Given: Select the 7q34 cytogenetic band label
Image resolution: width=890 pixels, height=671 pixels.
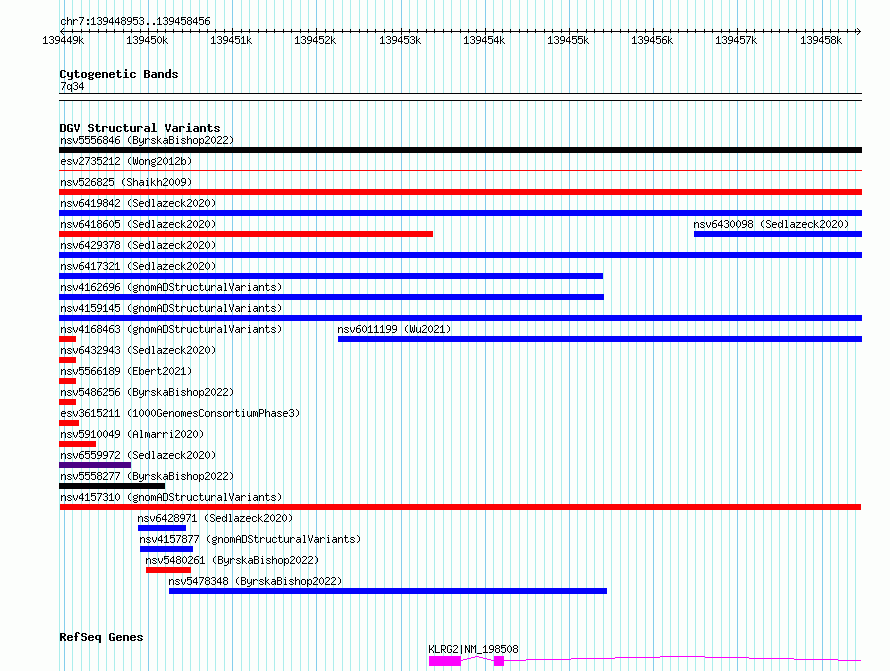Looking at the screenshot, I should click(72, 86).
